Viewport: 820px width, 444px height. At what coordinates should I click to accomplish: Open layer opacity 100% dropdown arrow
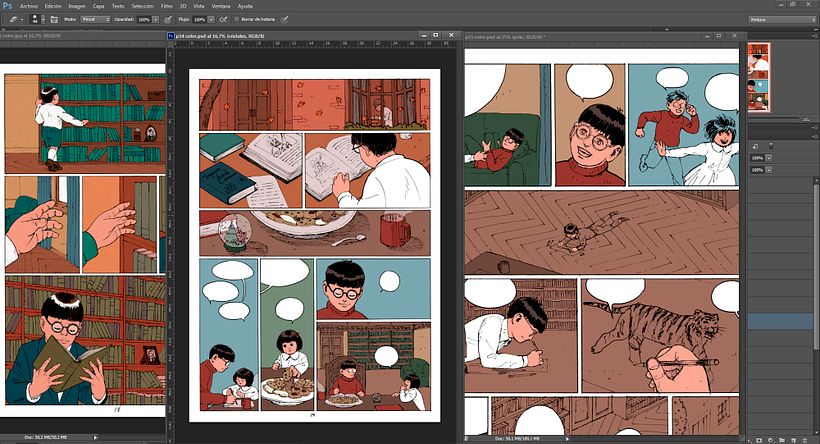click(x=768, y=158)
